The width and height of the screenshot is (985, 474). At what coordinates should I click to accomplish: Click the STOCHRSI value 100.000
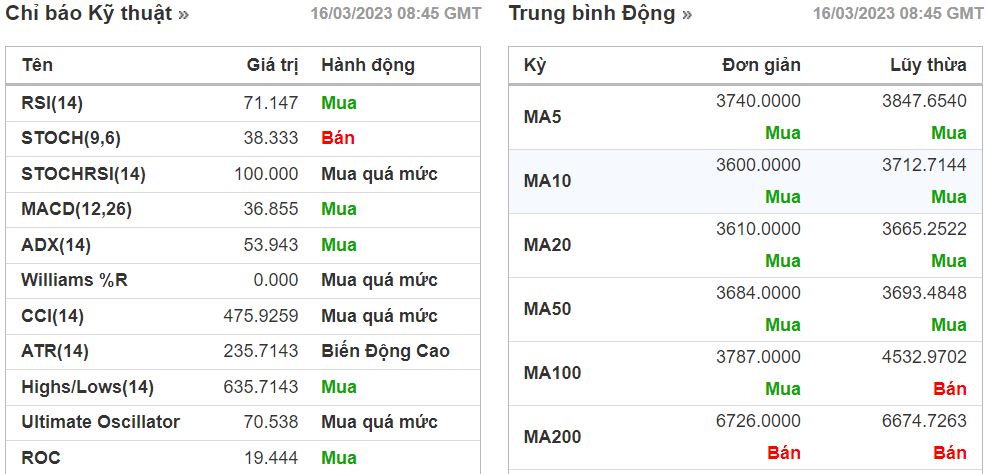click(266, 174)
